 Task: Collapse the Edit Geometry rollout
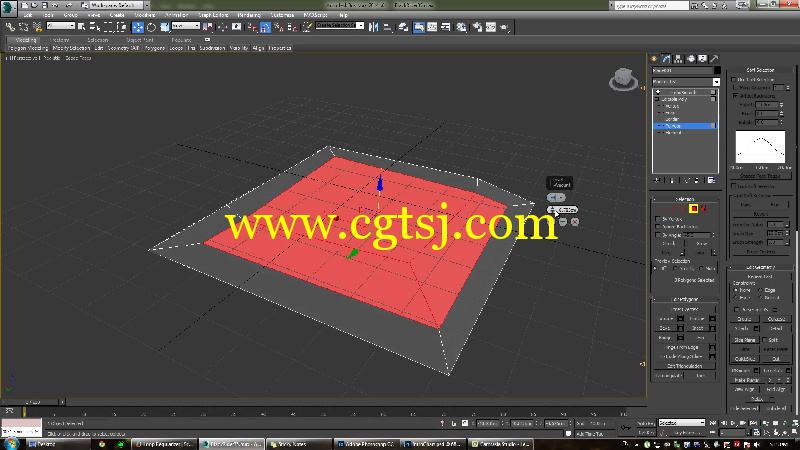(x=760, y=267)
